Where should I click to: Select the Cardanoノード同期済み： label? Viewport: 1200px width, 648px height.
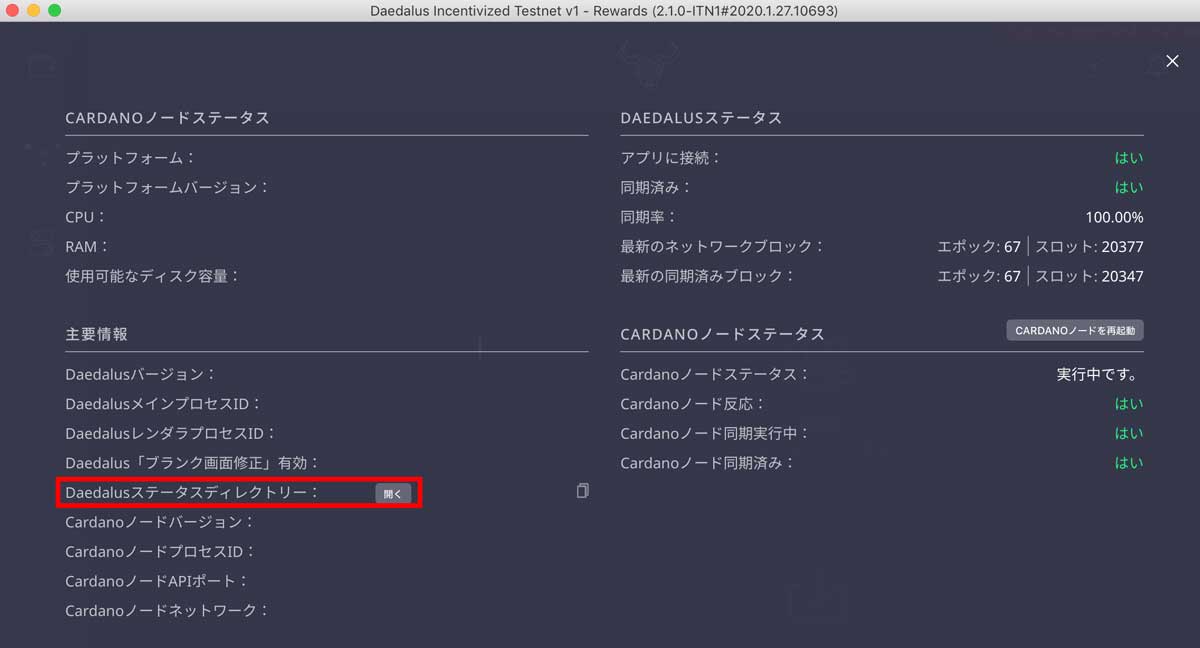pos(708,463)
